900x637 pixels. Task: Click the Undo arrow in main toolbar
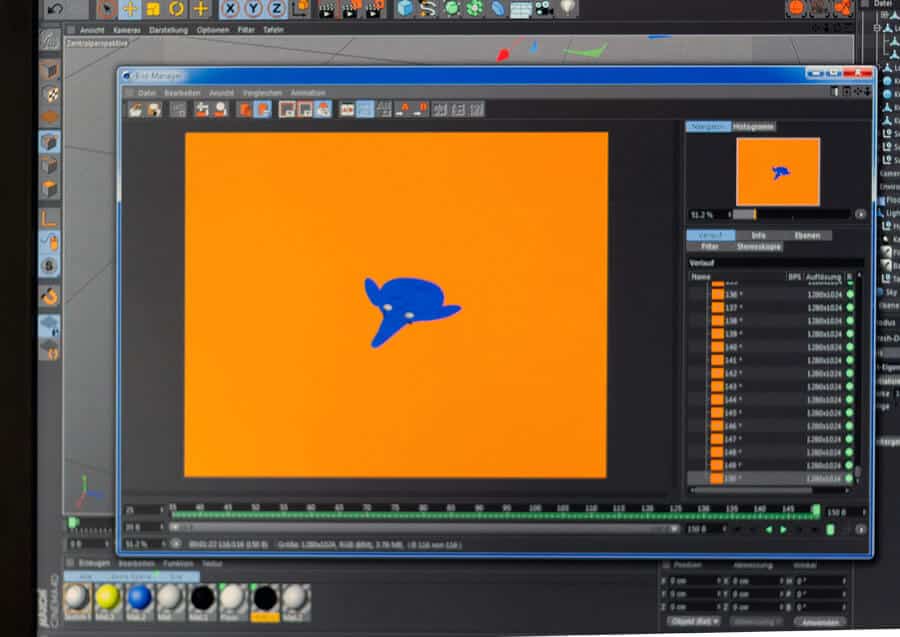55,9
